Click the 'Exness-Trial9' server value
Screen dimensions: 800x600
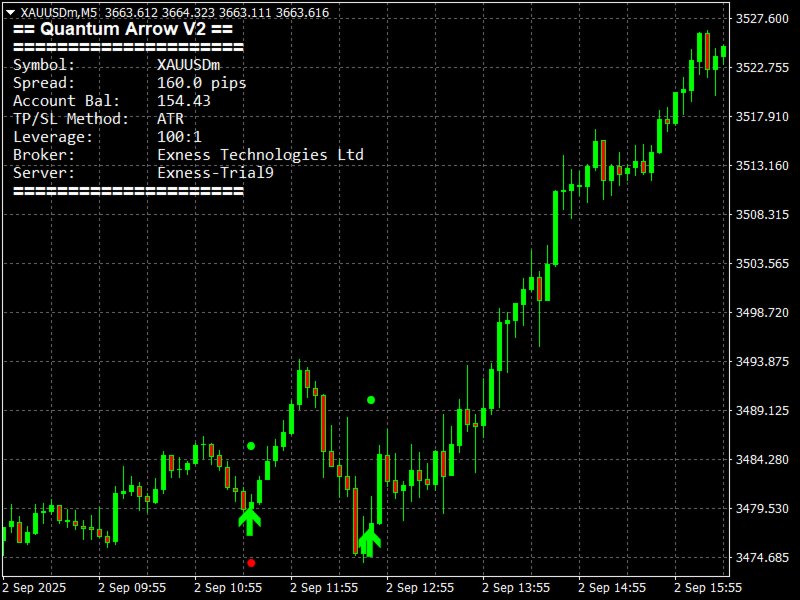click(x=215, y=172)
